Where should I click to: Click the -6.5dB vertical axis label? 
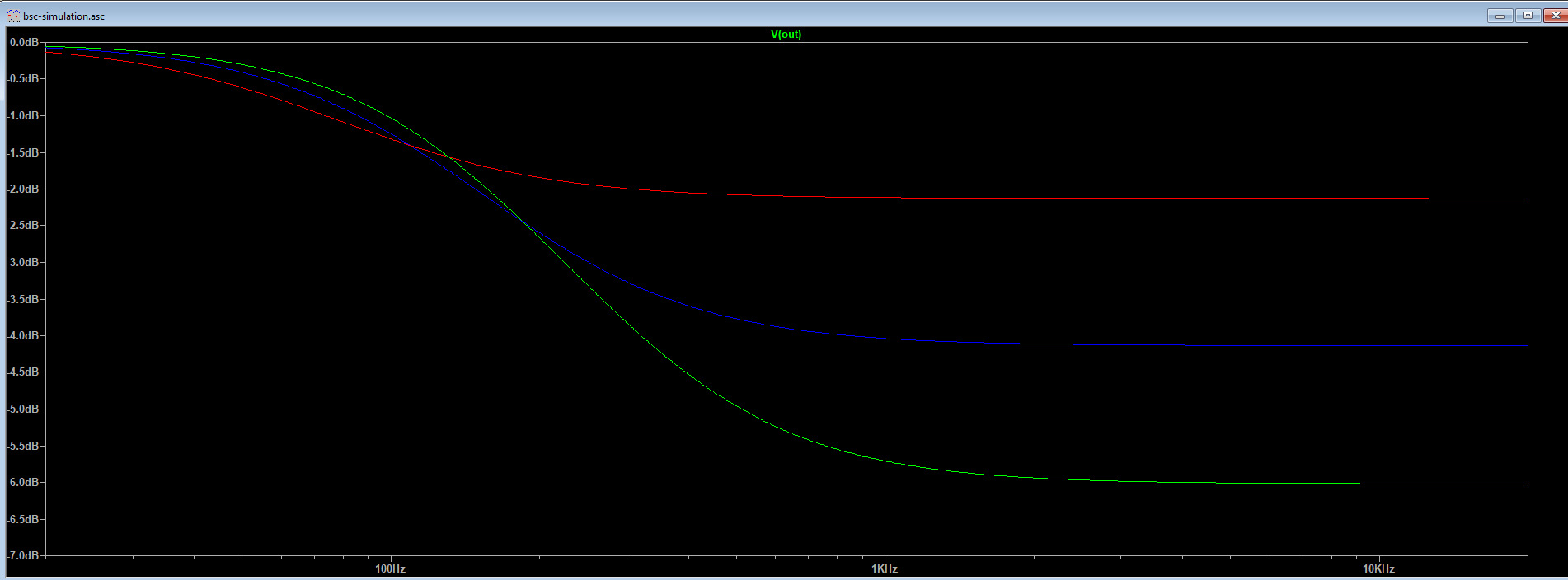[23, 520]
